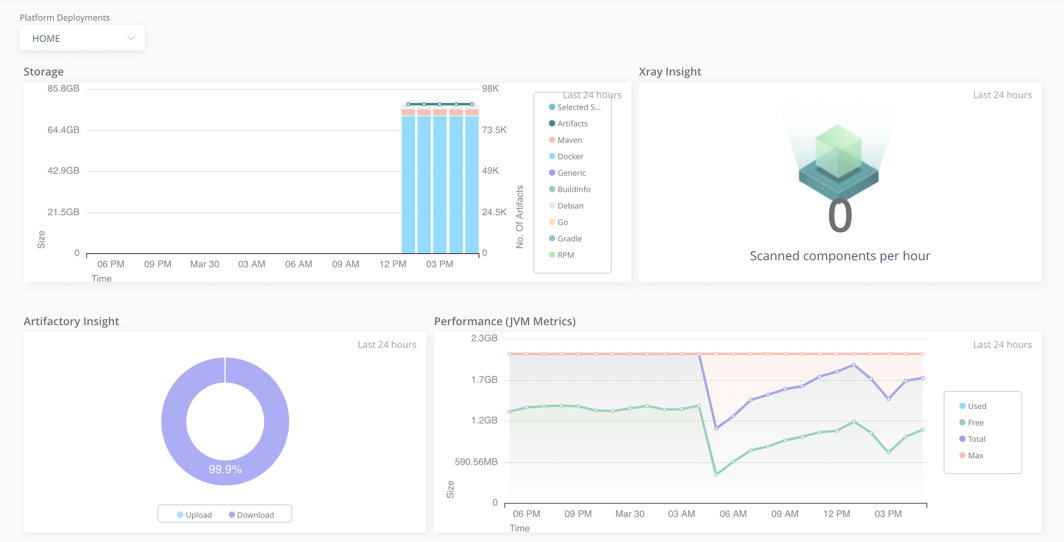This screenshot has width=1064, height=542.
Task: Toggle Maven series in Storage legend
Action: (569, 140)
